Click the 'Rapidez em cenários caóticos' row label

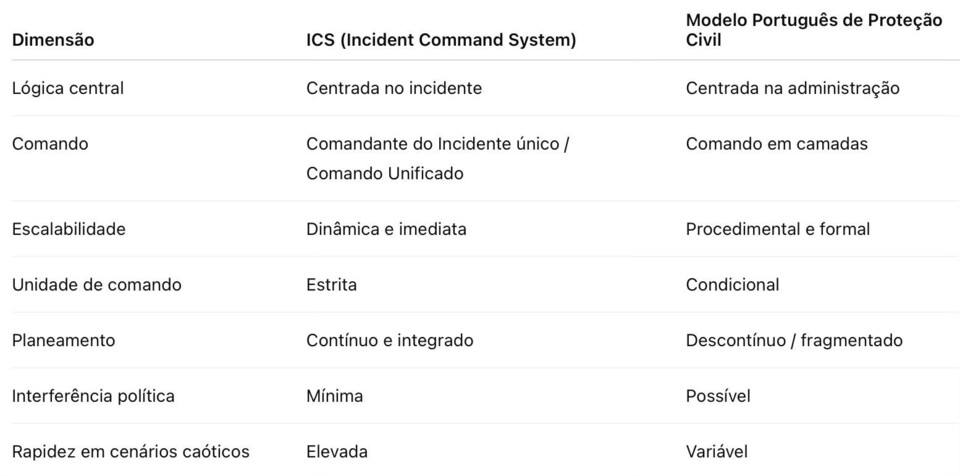coord(131,452)
